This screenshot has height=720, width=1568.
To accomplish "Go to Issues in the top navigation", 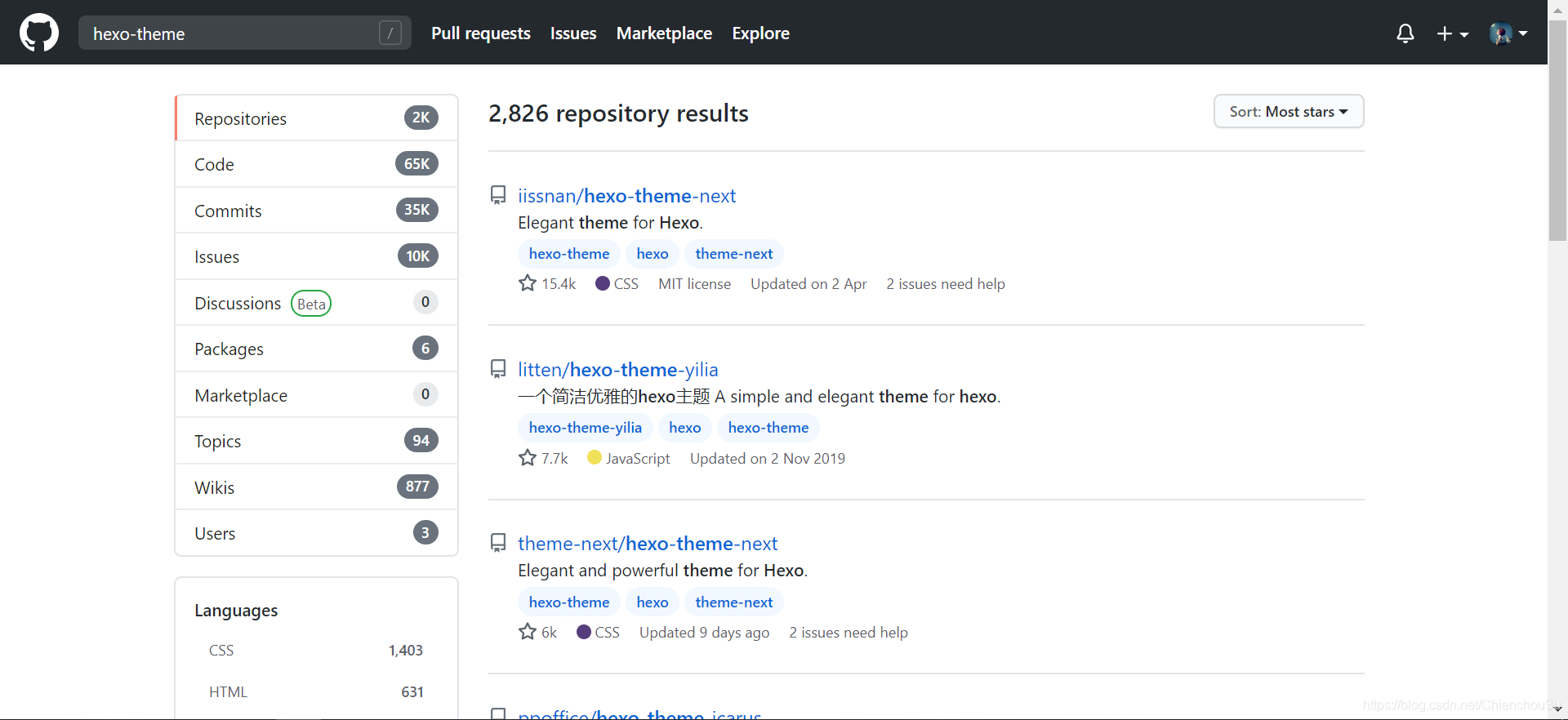I will coord(573,33).
